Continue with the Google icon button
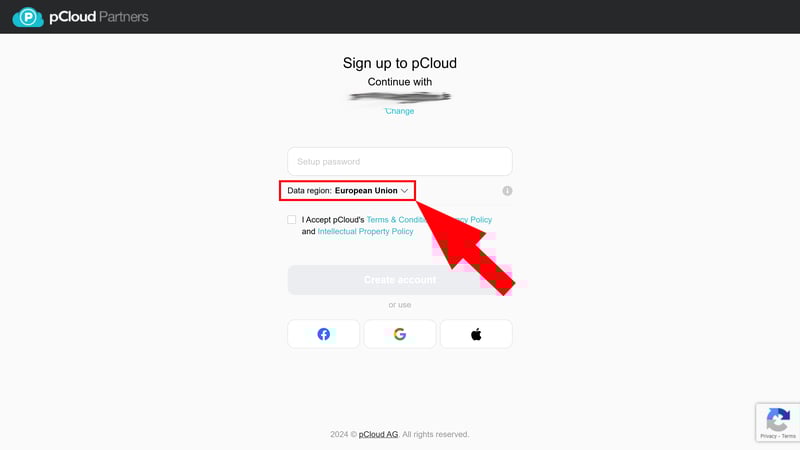 pos(399,334)
